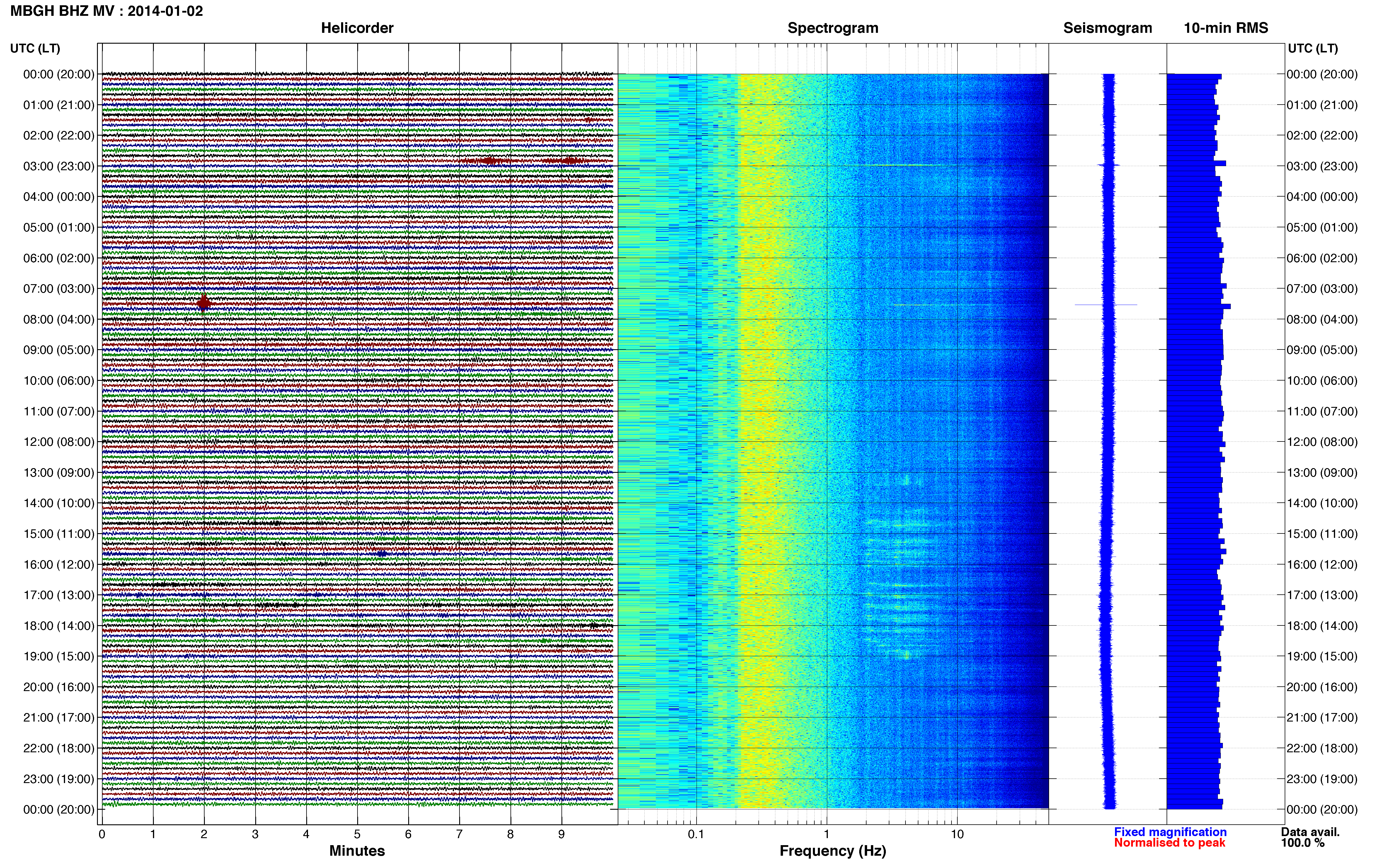The width and height of the screenshot is (1389, 868).
Task: Click the 7 tick on the Minutes axis
Action: tap(459, 834)
